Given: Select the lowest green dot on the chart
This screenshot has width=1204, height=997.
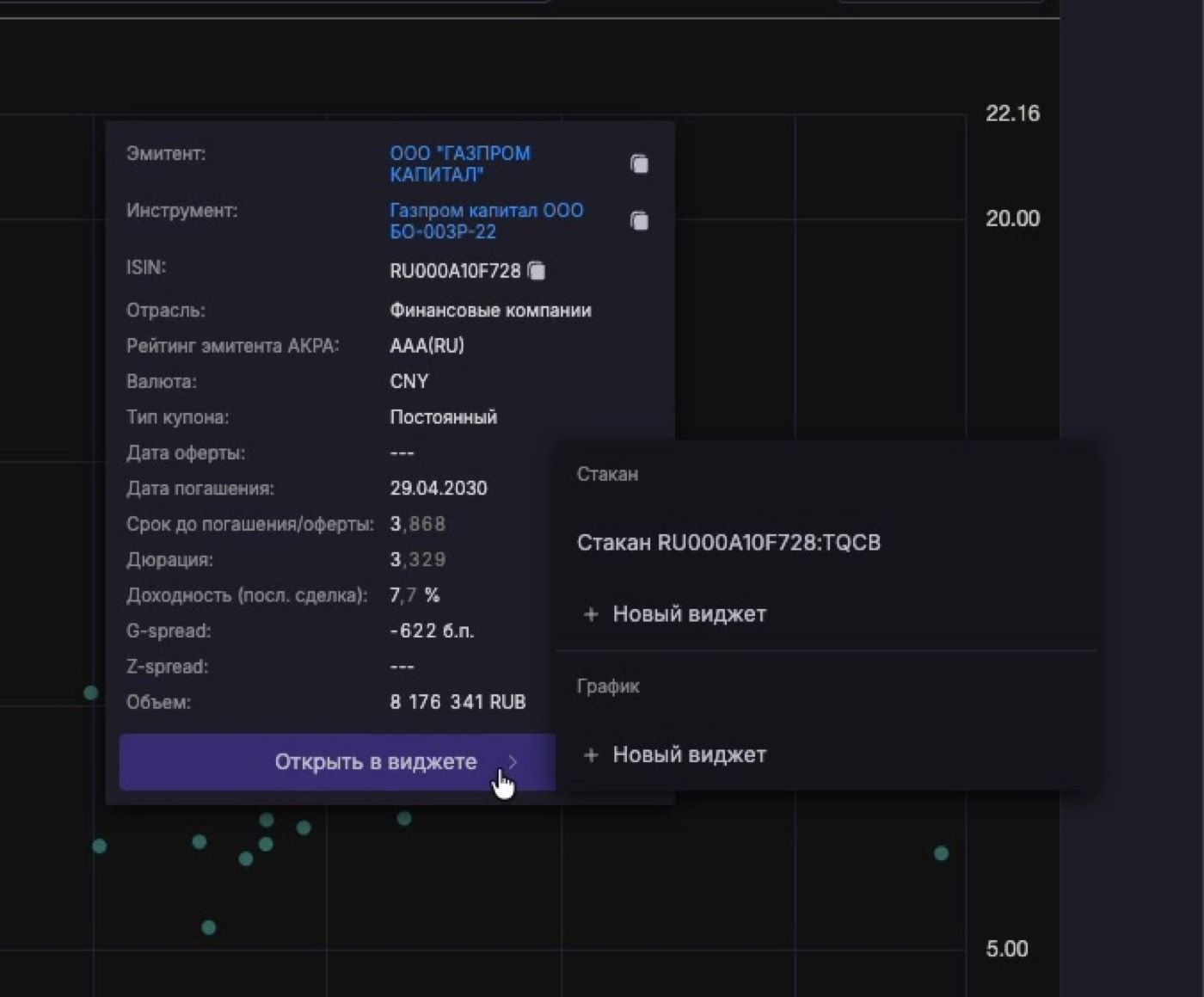Looking at the screenshot, I should pos(209,927).
